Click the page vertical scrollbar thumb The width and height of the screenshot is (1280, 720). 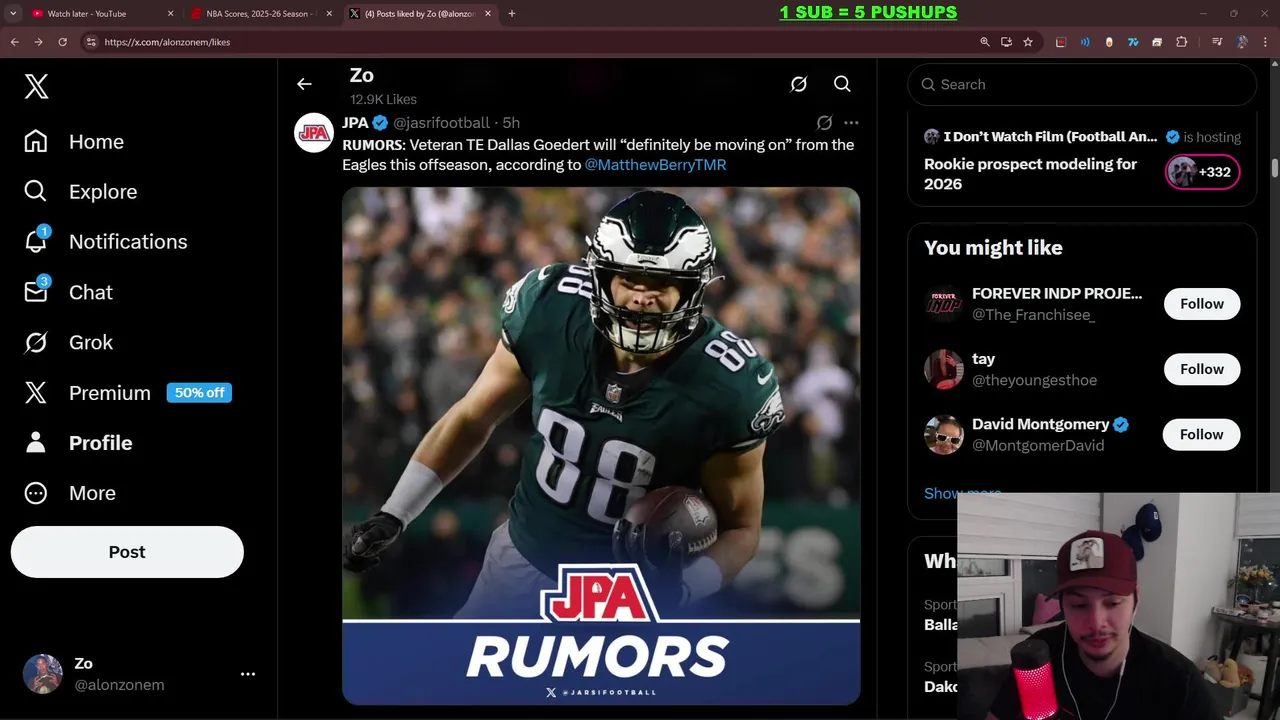pos(1274,167)
